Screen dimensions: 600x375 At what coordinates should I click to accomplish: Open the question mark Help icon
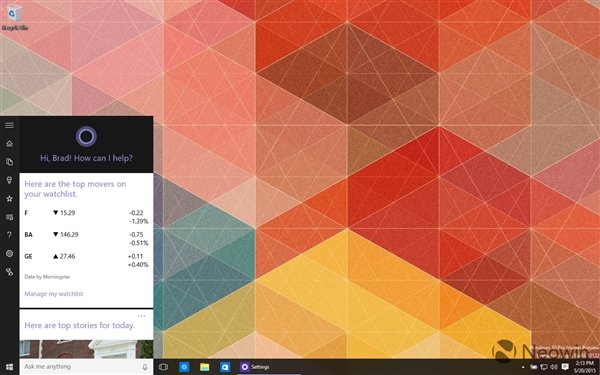[10, 235]
